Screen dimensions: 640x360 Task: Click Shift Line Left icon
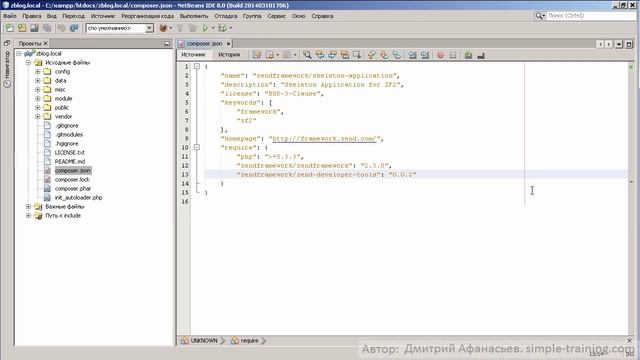click(412, 55)
